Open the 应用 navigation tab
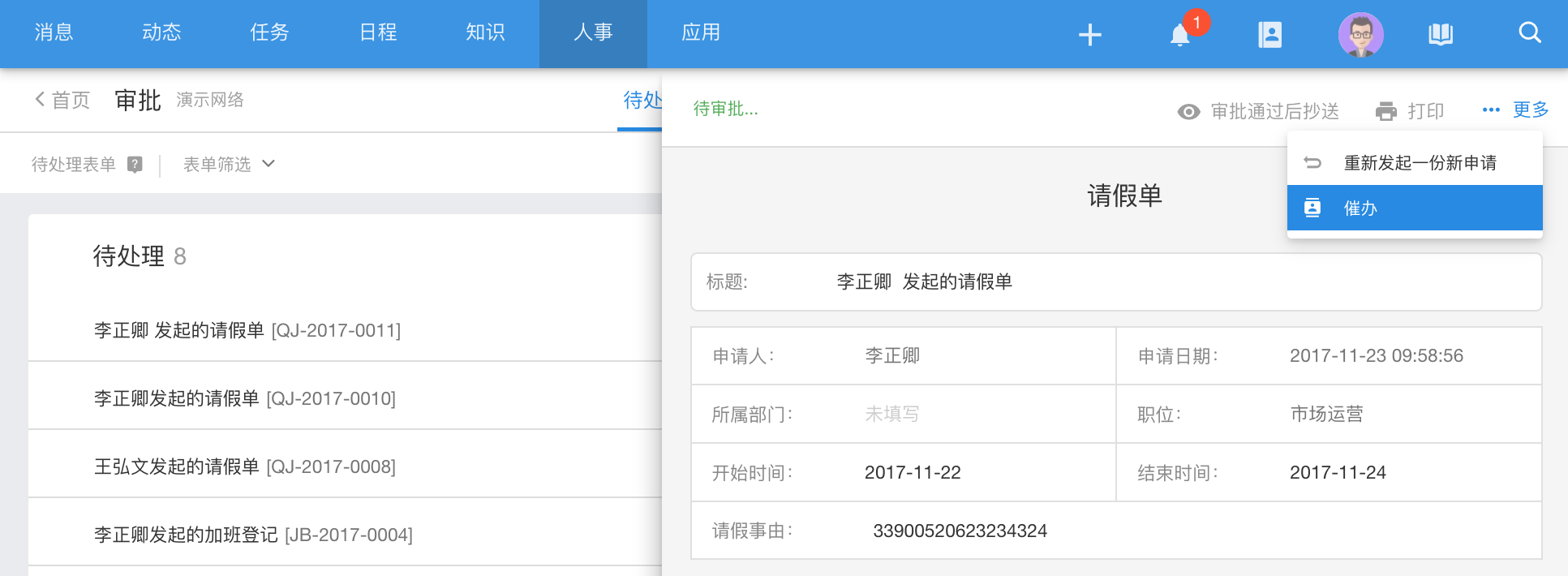 click(x=701, y=32)
